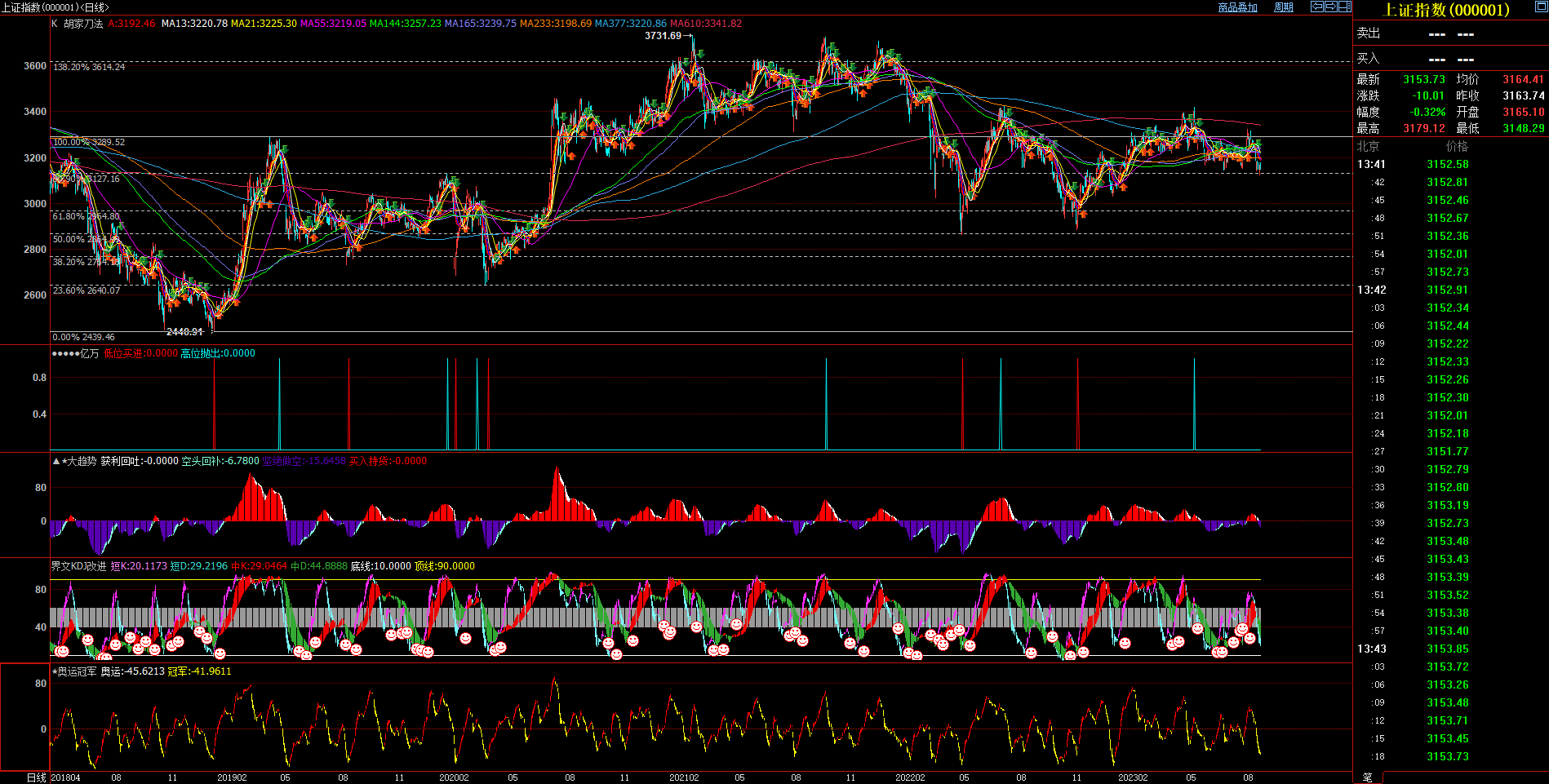Click the 大趋势 indicator title
This screenshot has height=784, width=1549.
[x=81, y=461]
